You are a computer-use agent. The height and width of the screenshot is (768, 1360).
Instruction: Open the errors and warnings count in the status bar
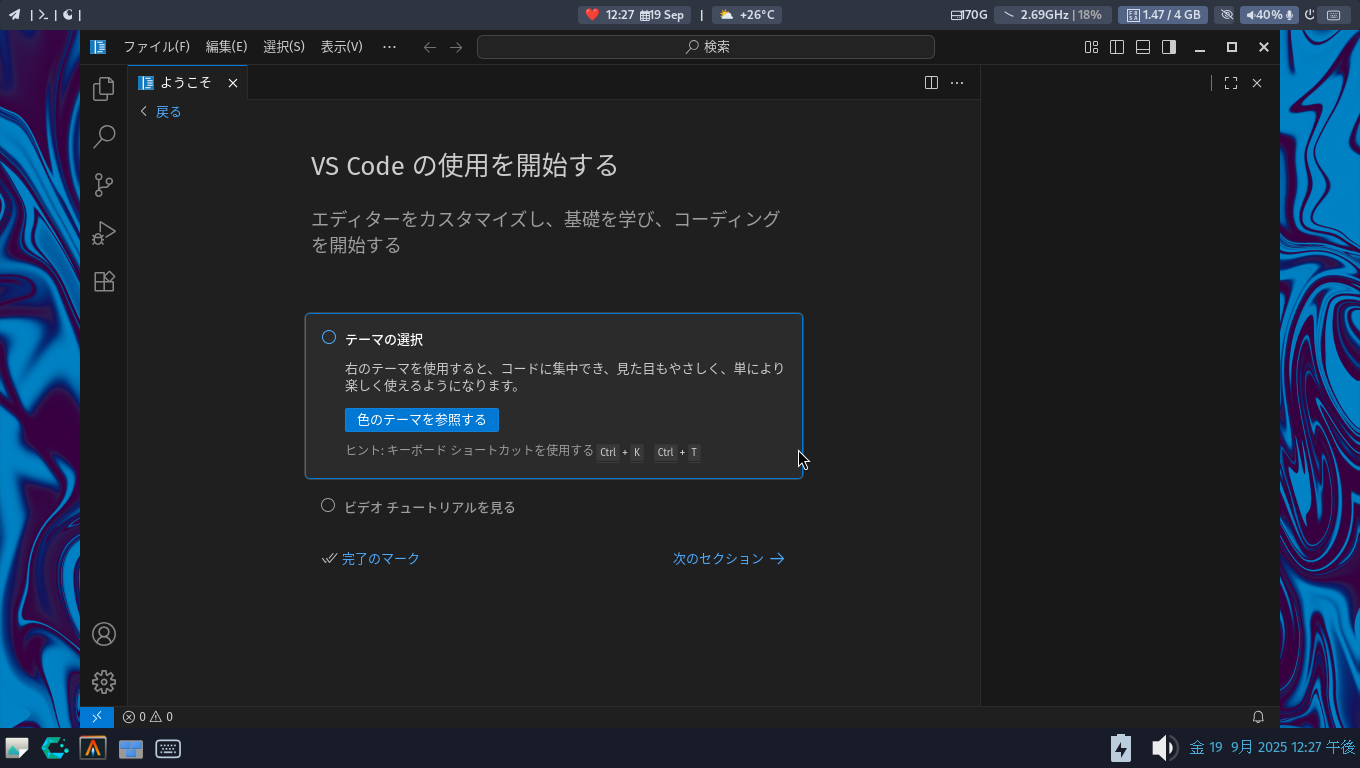pos(147,716)
